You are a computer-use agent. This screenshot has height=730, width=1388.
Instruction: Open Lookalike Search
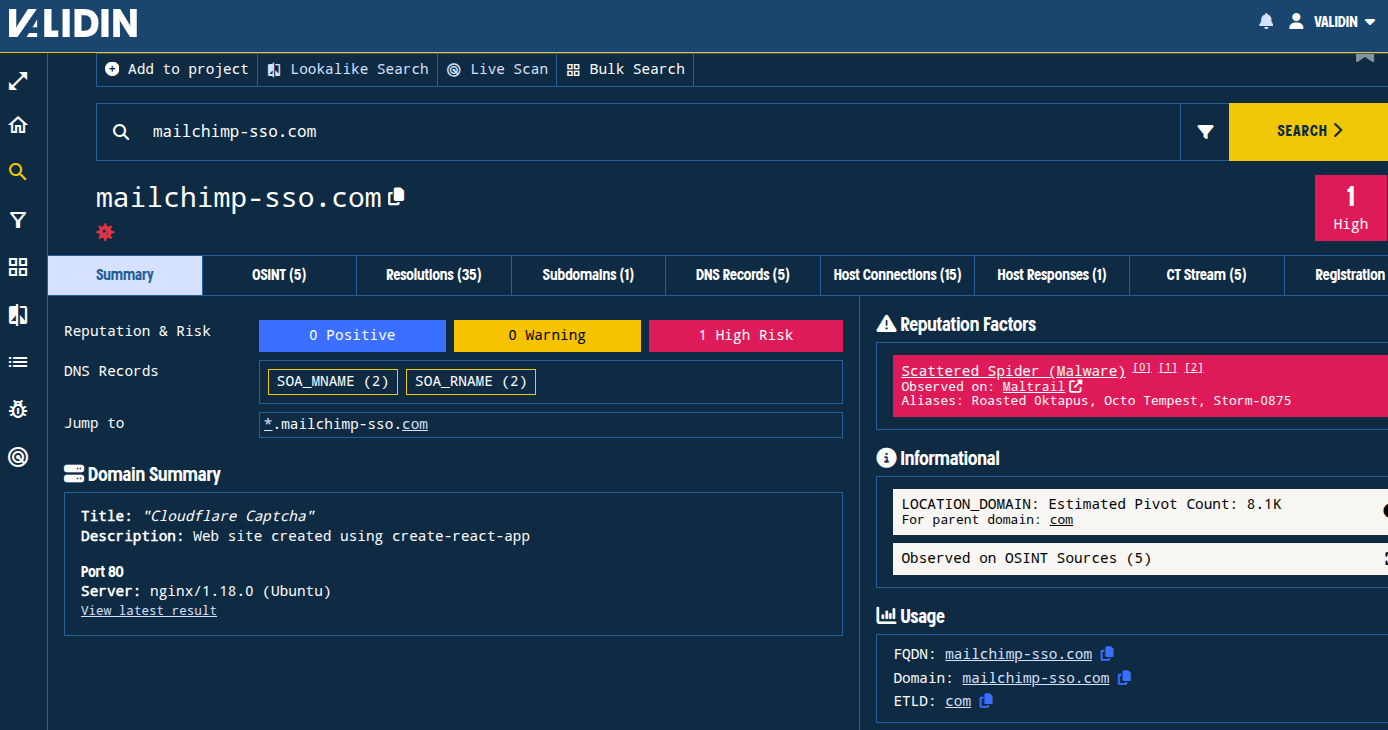[x=348, y=69]
